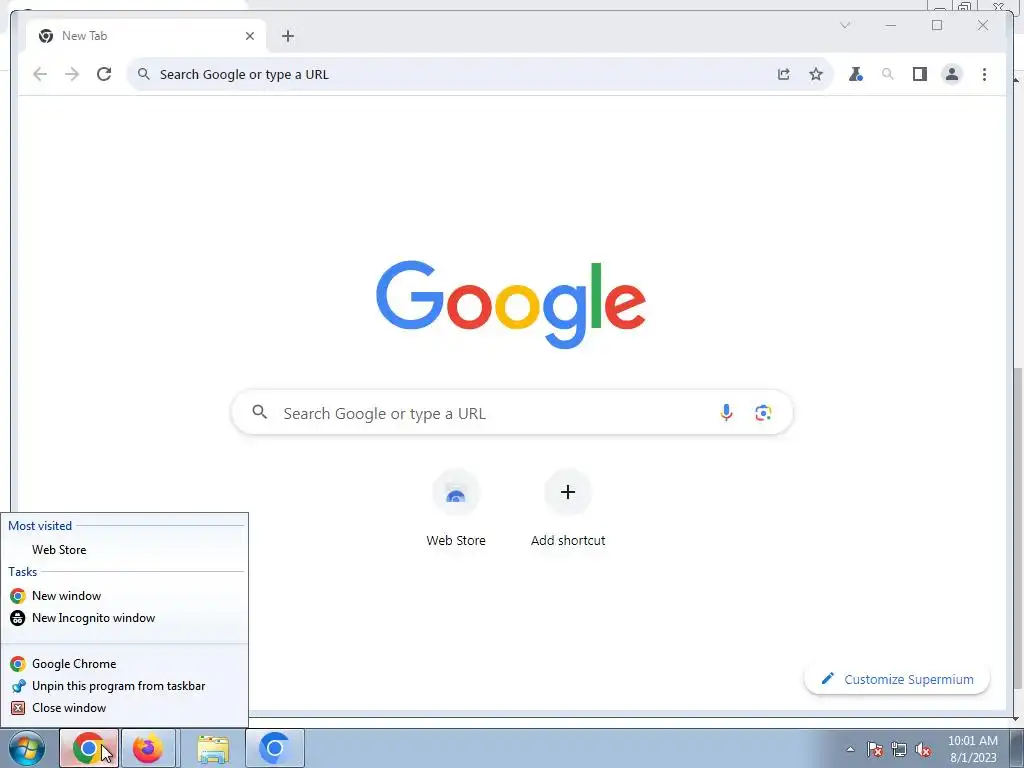Open the taskbar clock showing 10:01 AM
Image resolution: width=1024 pixels, height=768 pixels.
[x=972, y=749]
